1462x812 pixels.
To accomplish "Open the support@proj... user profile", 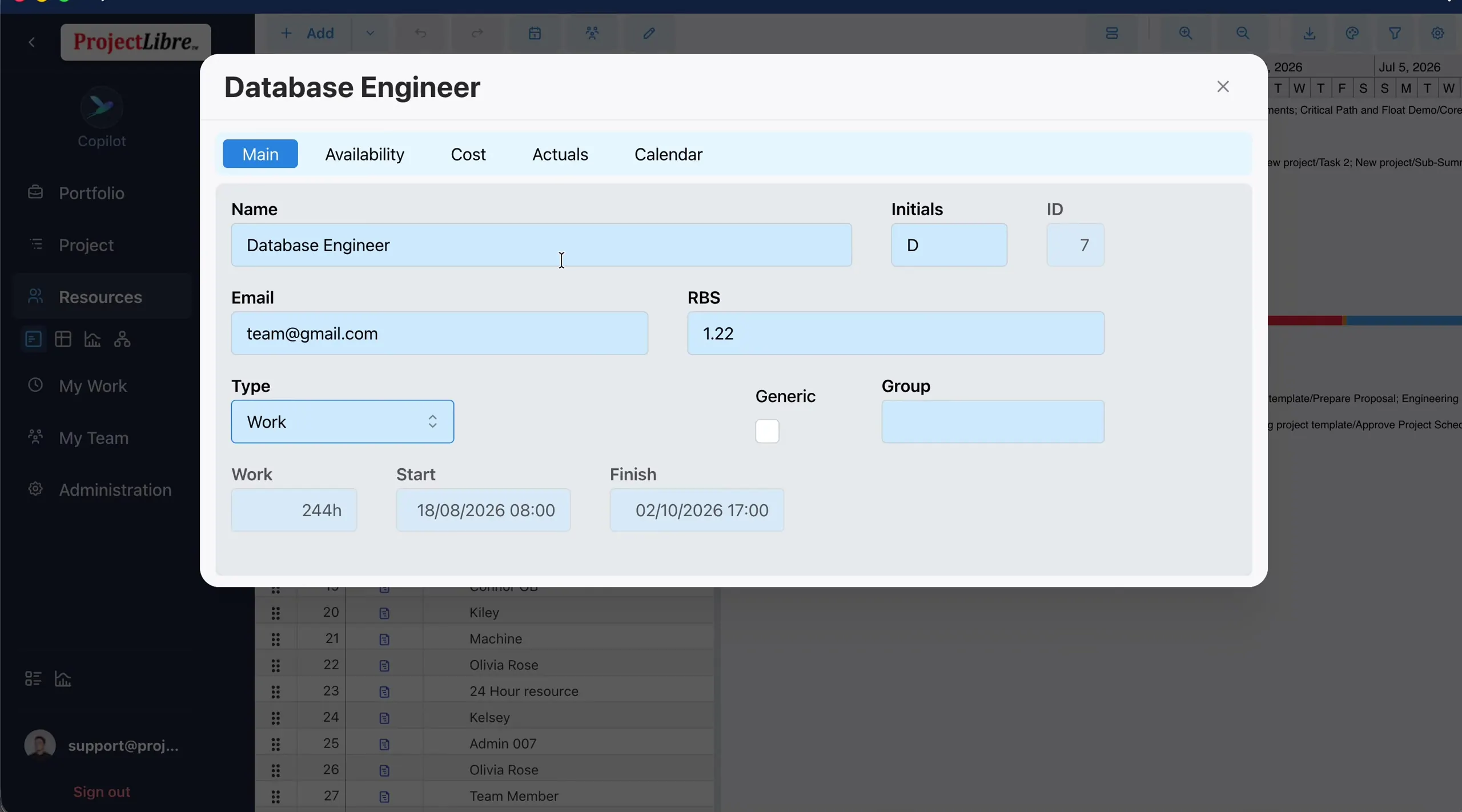I will point(102,745).
